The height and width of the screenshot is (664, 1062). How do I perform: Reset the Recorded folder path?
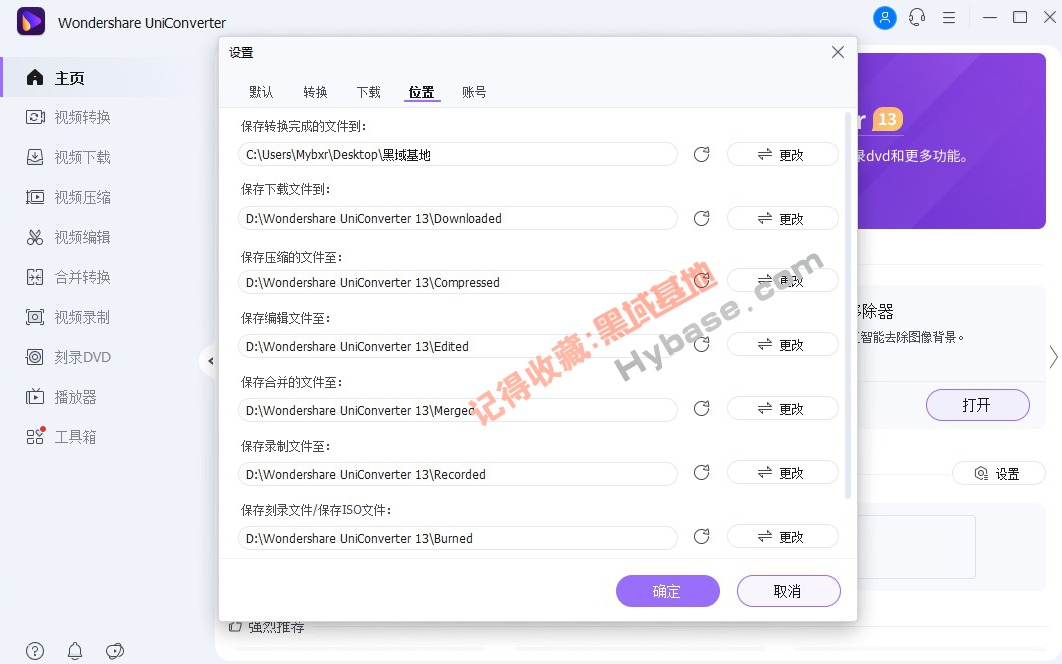point(702,472)
